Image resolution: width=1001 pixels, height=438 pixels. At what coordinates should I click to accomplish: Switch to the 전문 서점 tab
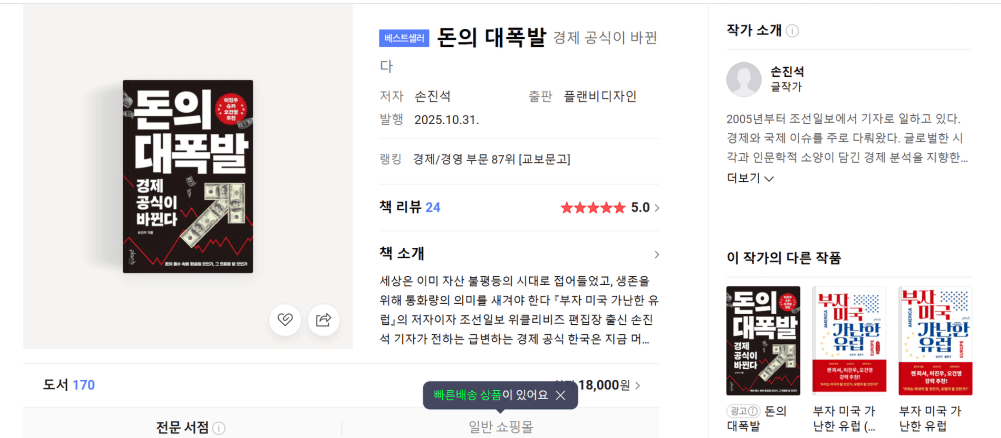point(183,427)
